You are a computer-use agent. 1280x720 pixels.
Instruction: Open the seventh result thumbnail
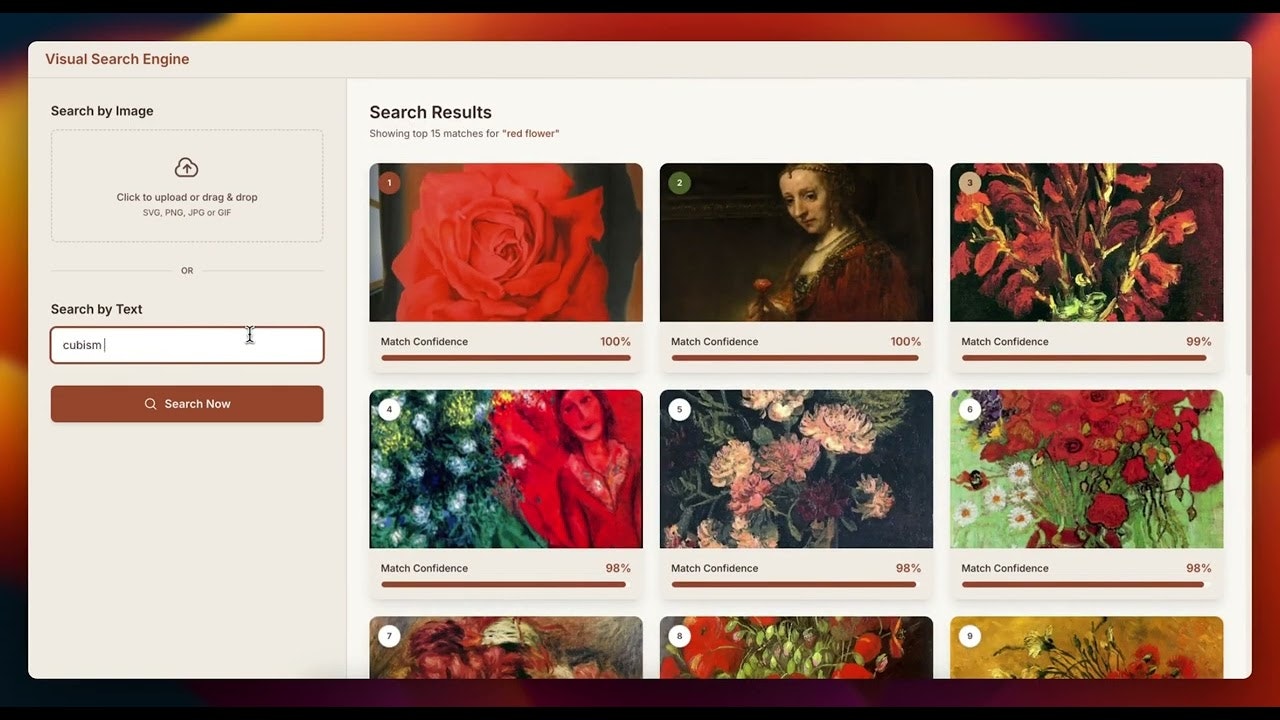click(x=506, y=648)
